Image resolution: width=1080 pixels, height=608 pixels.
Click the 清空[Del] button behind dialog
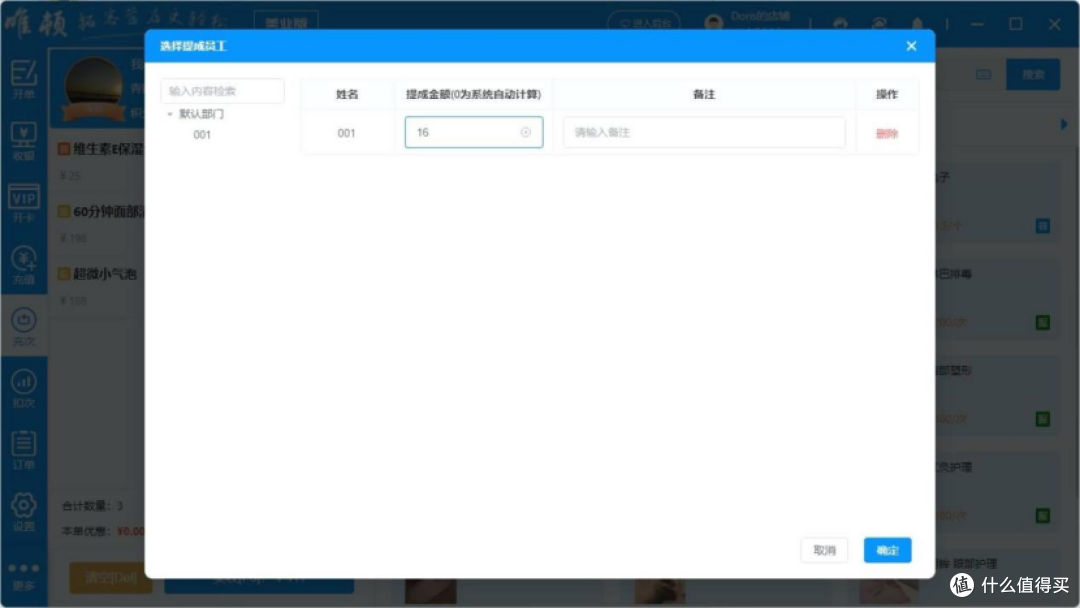(x=110, y=577)
